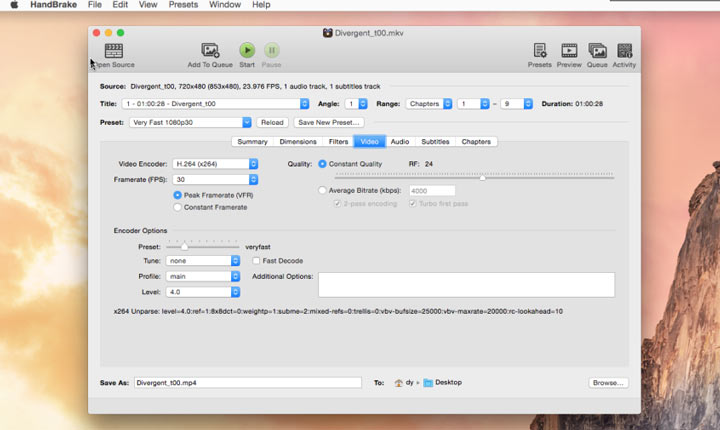Open the Window menu

point(225,5)
